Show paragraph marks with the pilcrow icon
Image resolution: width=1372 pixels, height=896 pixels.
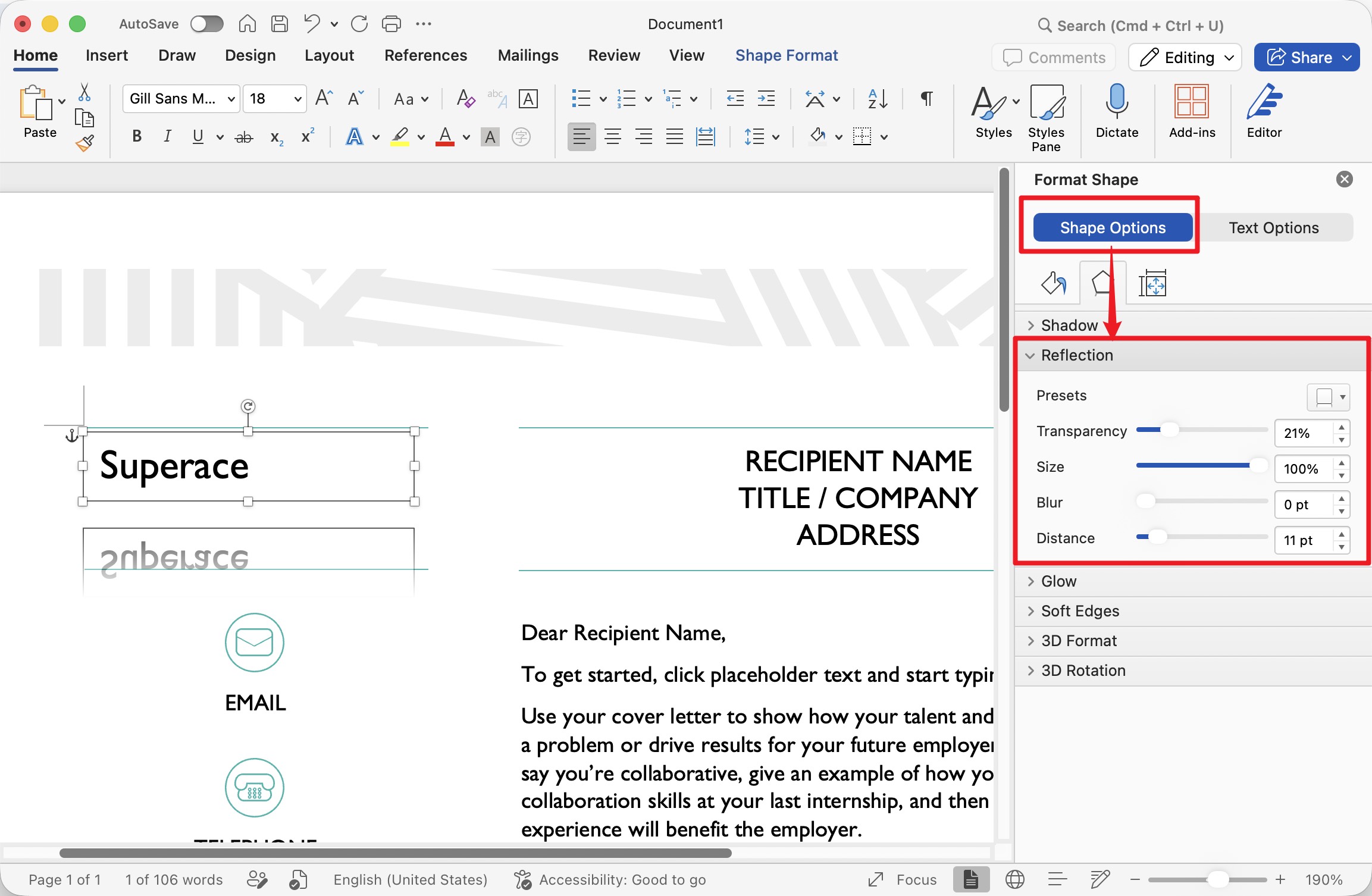click(926, 98)
